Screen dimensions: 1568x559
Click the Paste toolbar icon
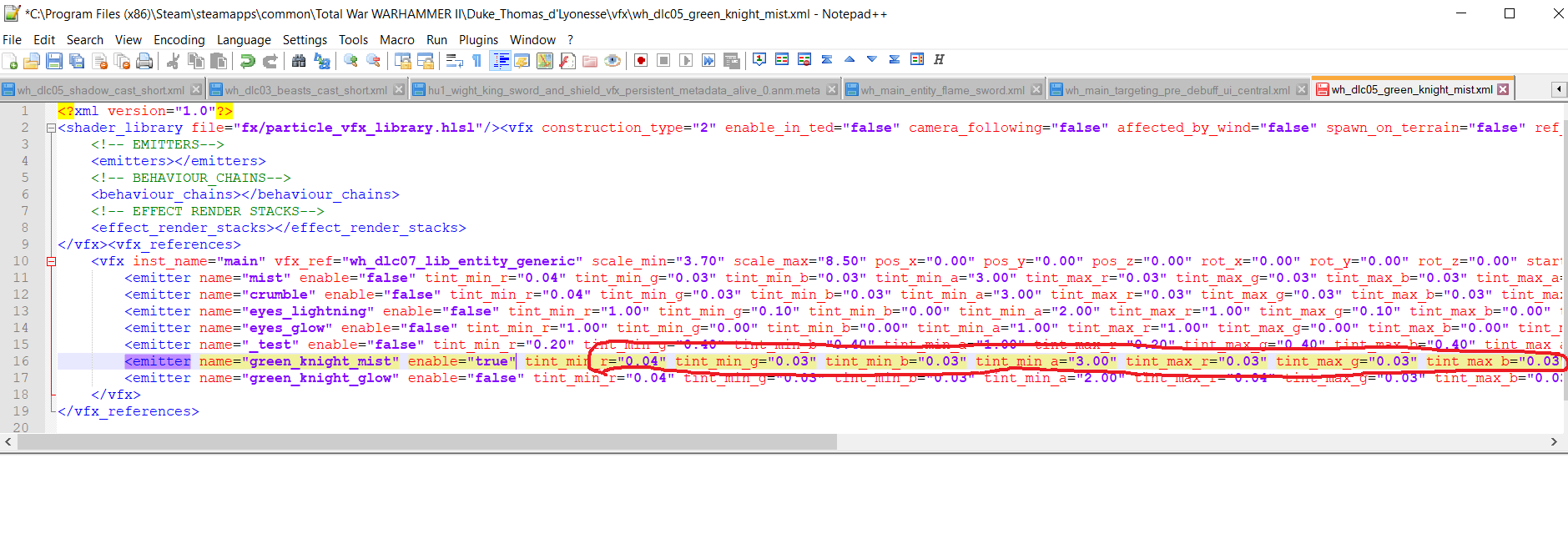pyautogui.click(x=219, y=60)
